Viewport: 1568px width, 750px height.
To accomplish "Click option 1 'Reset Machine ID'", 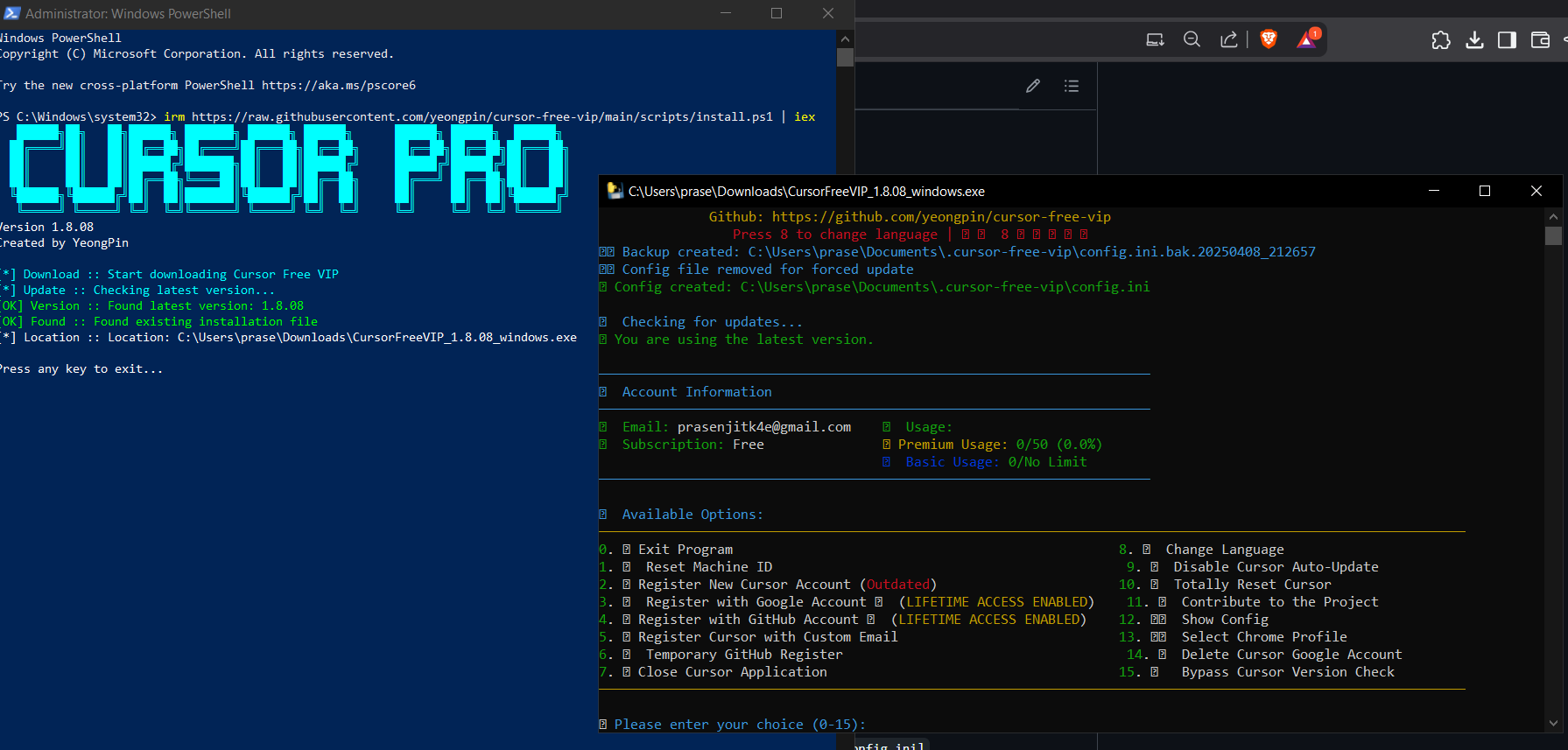I will [686, 567].
